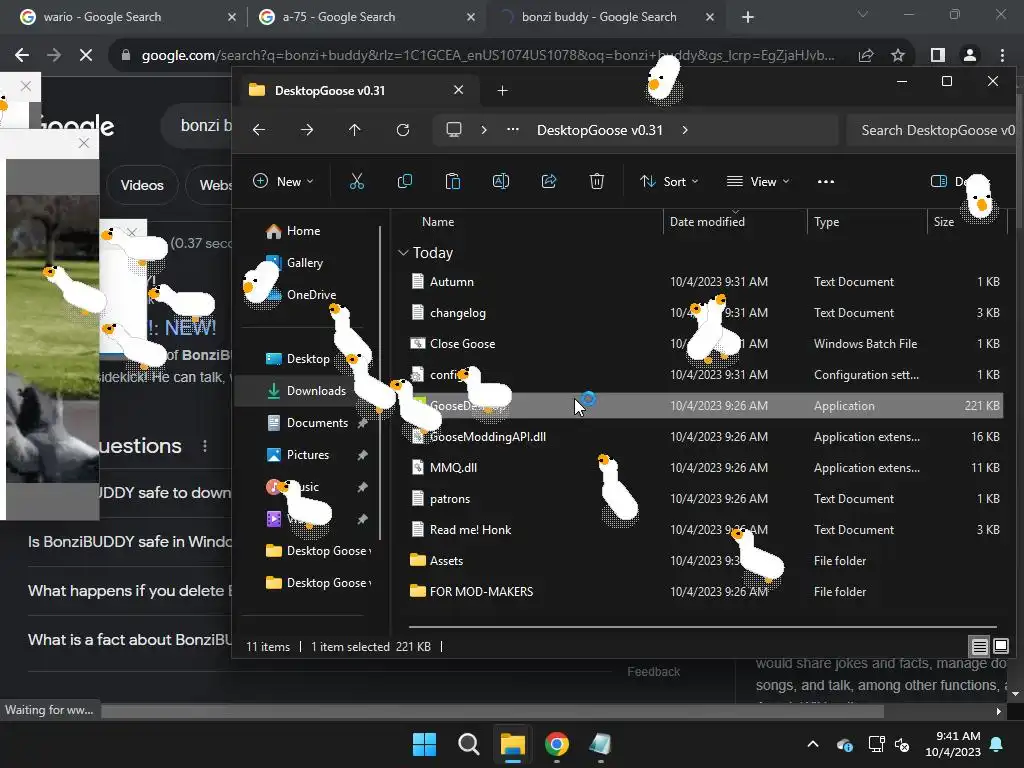Click the Cut scissors icon in Explorer toolbar

[357, 182]
